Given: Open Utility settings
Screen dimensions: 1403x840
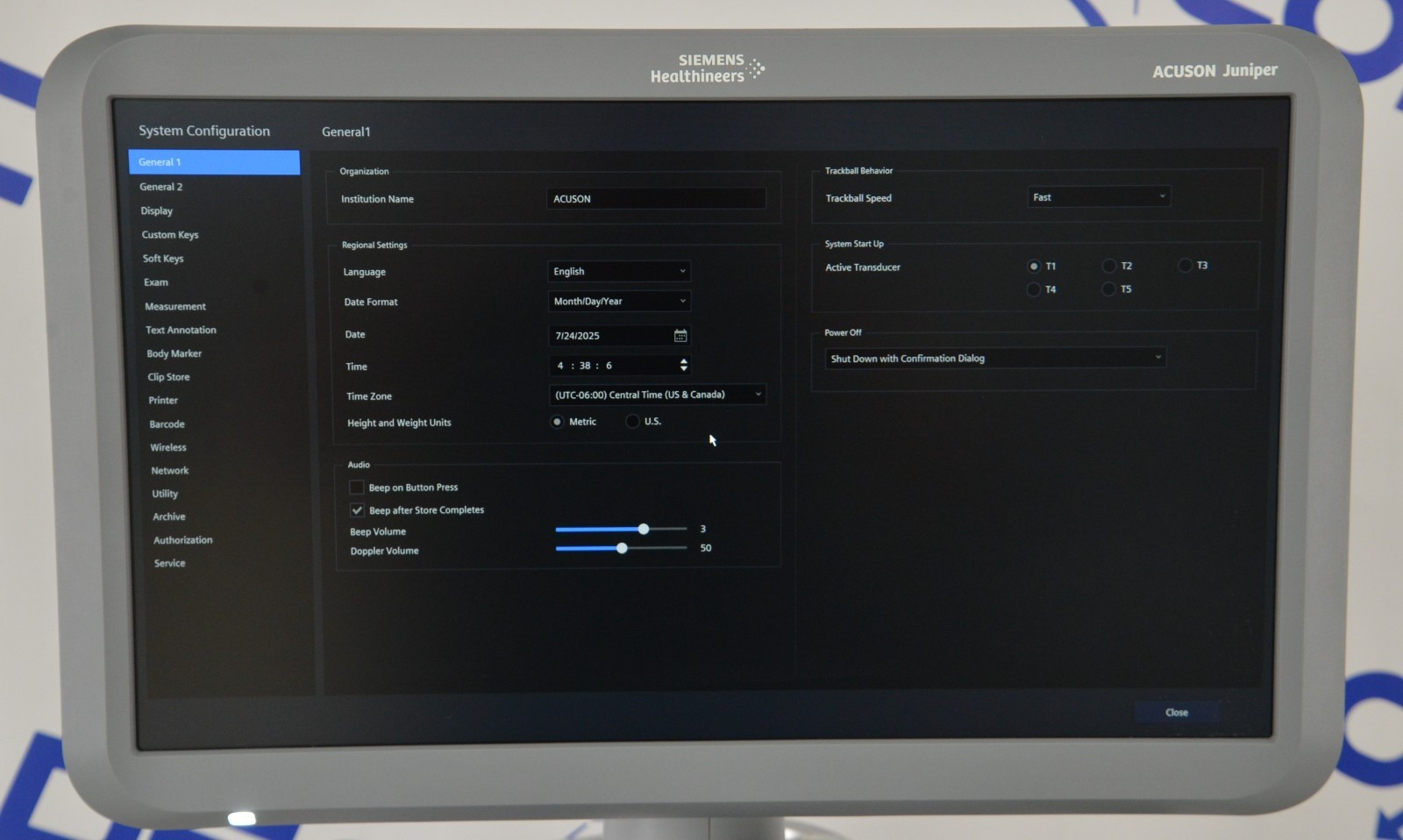Looking at the screenshot, I should [x=165, y=495].
